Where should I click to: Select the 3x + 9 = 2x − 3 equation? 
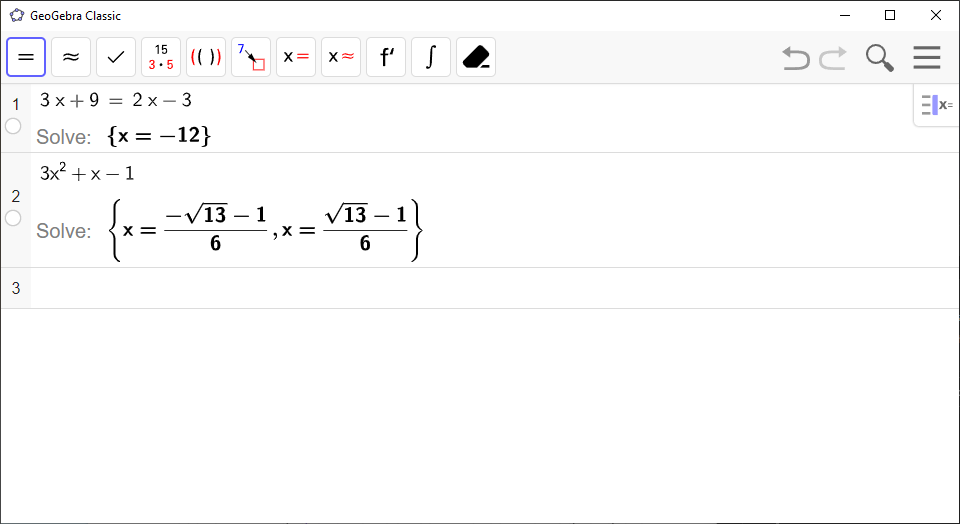(x=116, y=100)
